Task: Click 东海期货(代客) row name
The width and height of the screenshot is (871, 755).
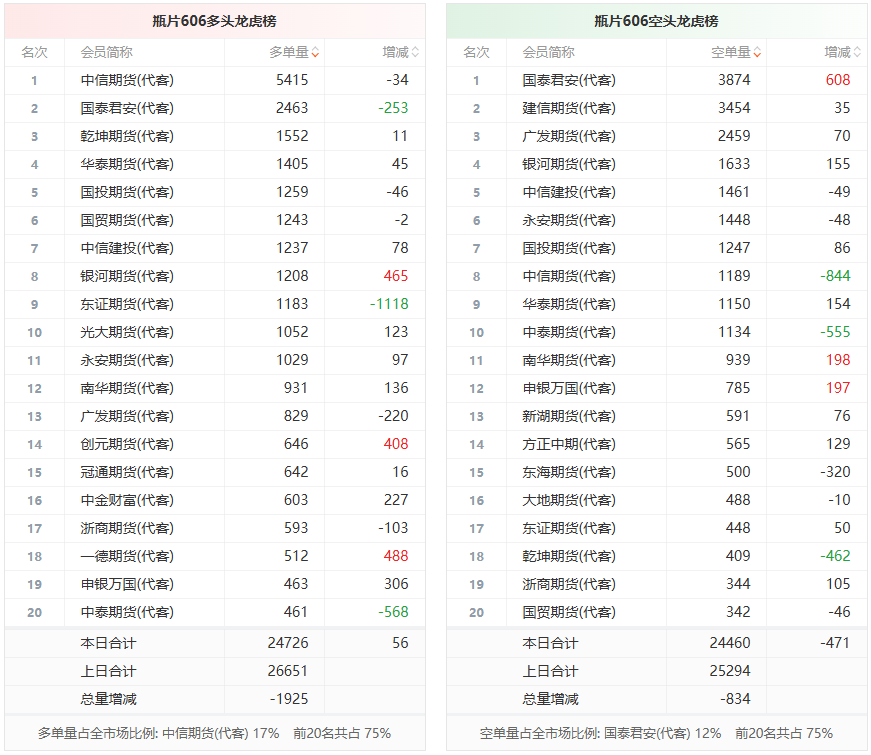Action: pyautogui.click(x=569, y=472)
